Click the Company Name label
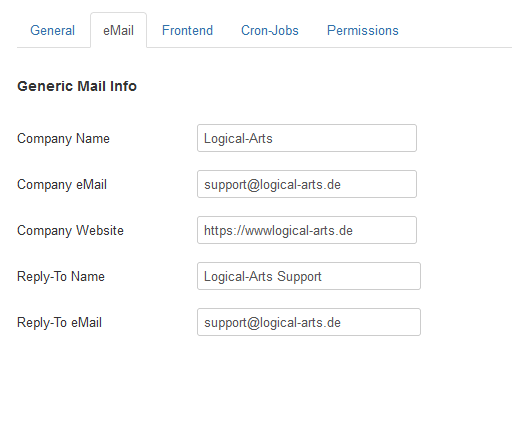512x425 pixels. [63, 138]
